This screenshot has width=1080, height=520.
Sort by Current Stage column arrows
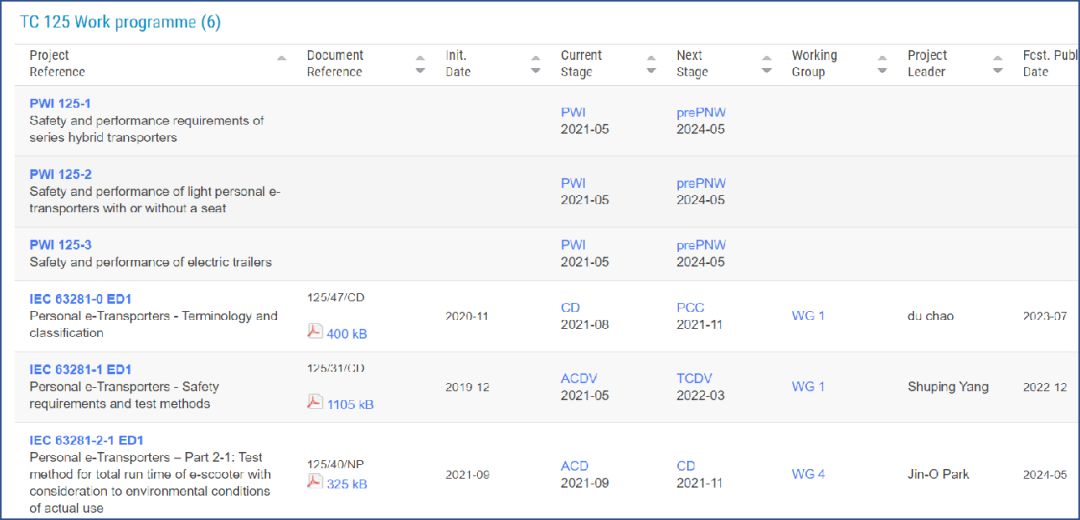(x=651, y=64)
